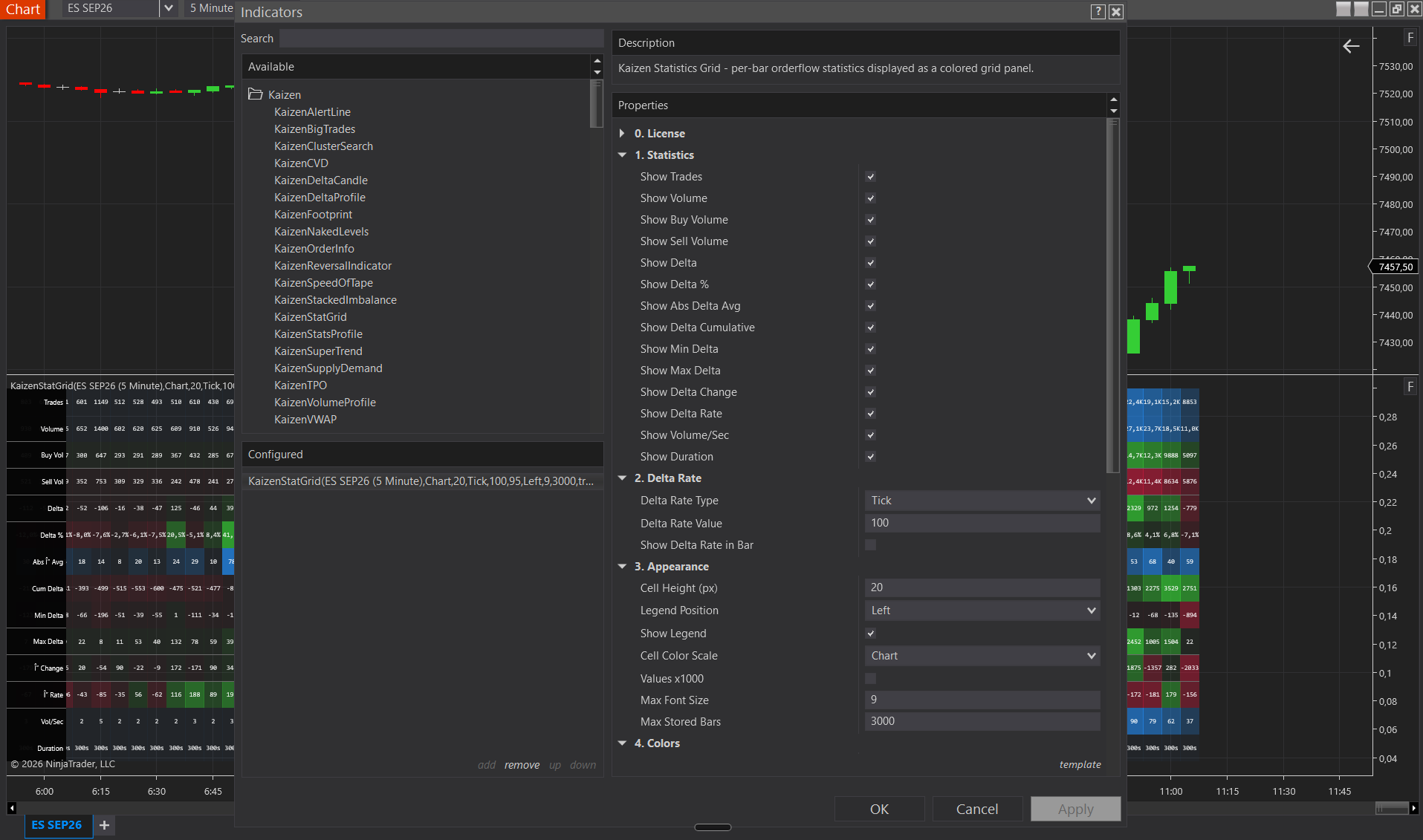Expand the 0. License section
1423x840 pixels.
(622, 134)
